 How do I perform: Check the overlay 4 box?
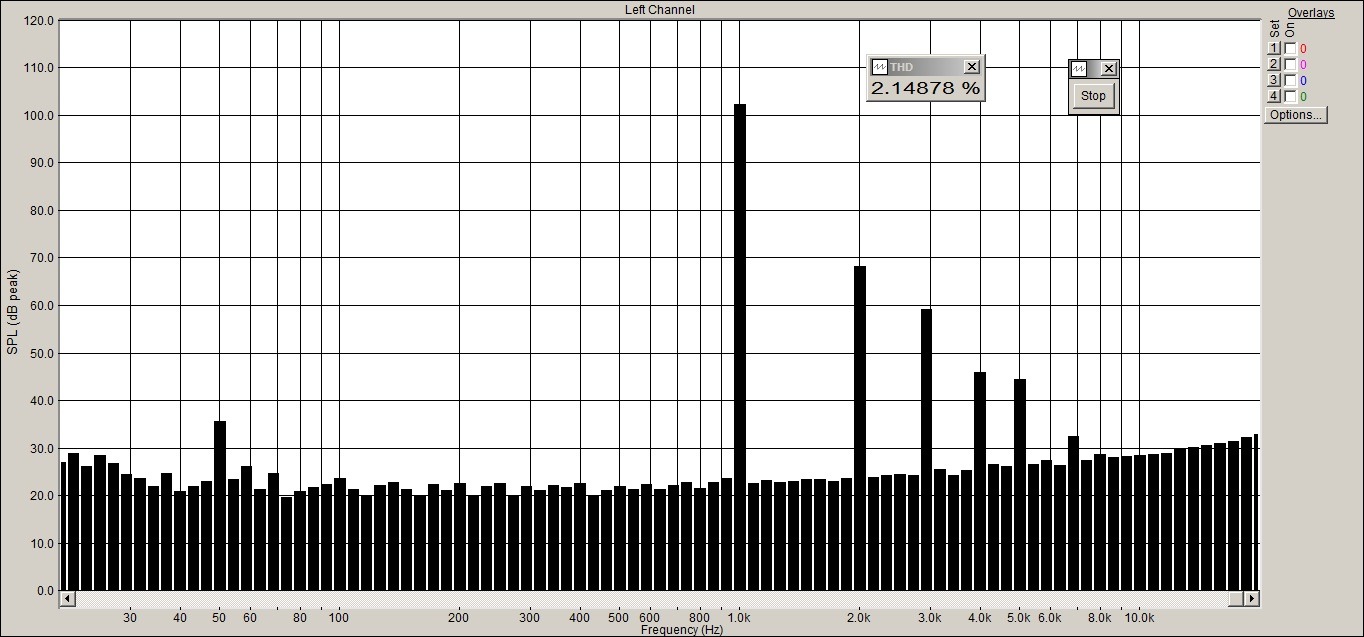pyautogui.click(x=1290, y=97)
